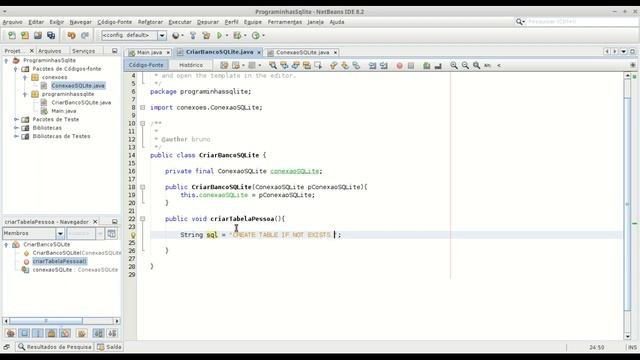Image resolution: width=640 pixels, height=360 pixels.
Task: Expand Bibliotecas de Testes node
Action: (16, 136)
